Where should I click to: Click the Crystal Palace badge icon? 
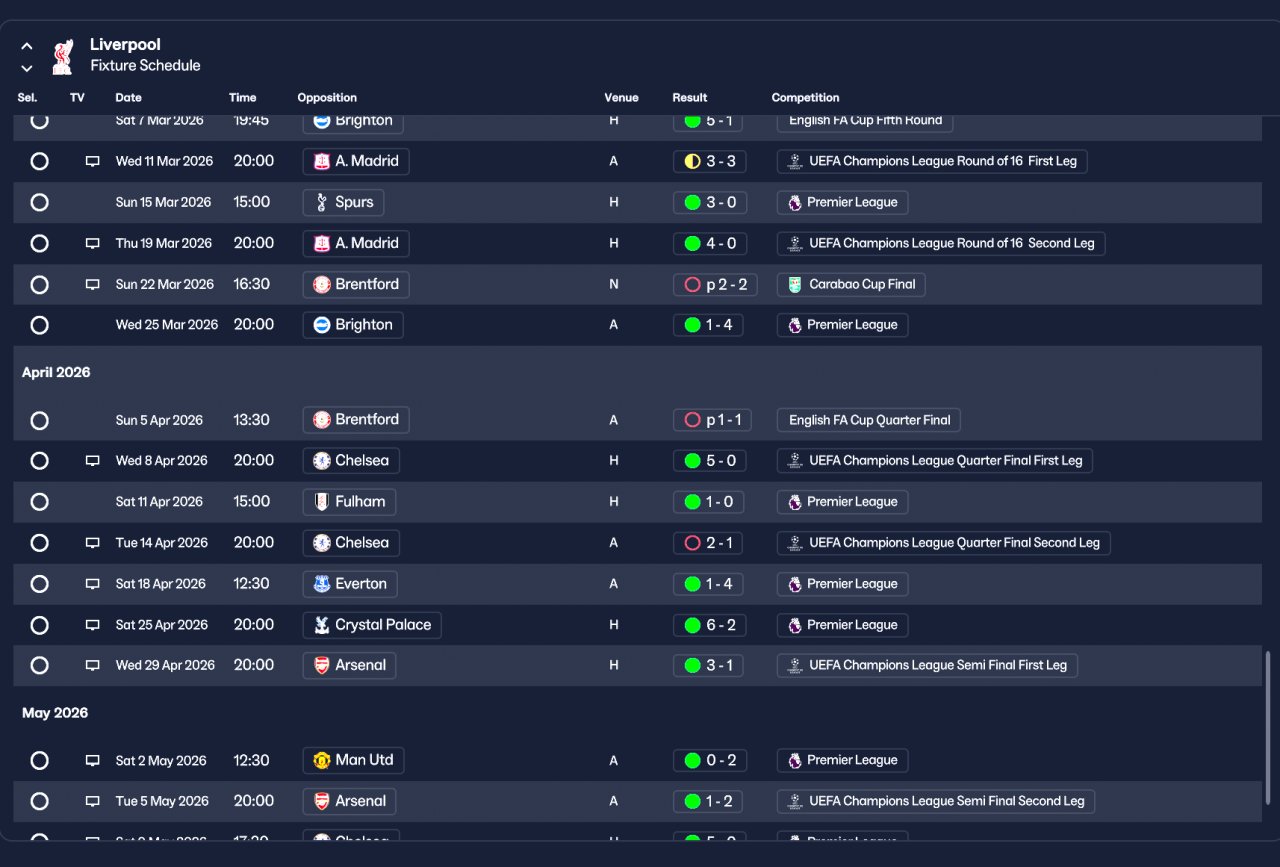tap(322, 625)
